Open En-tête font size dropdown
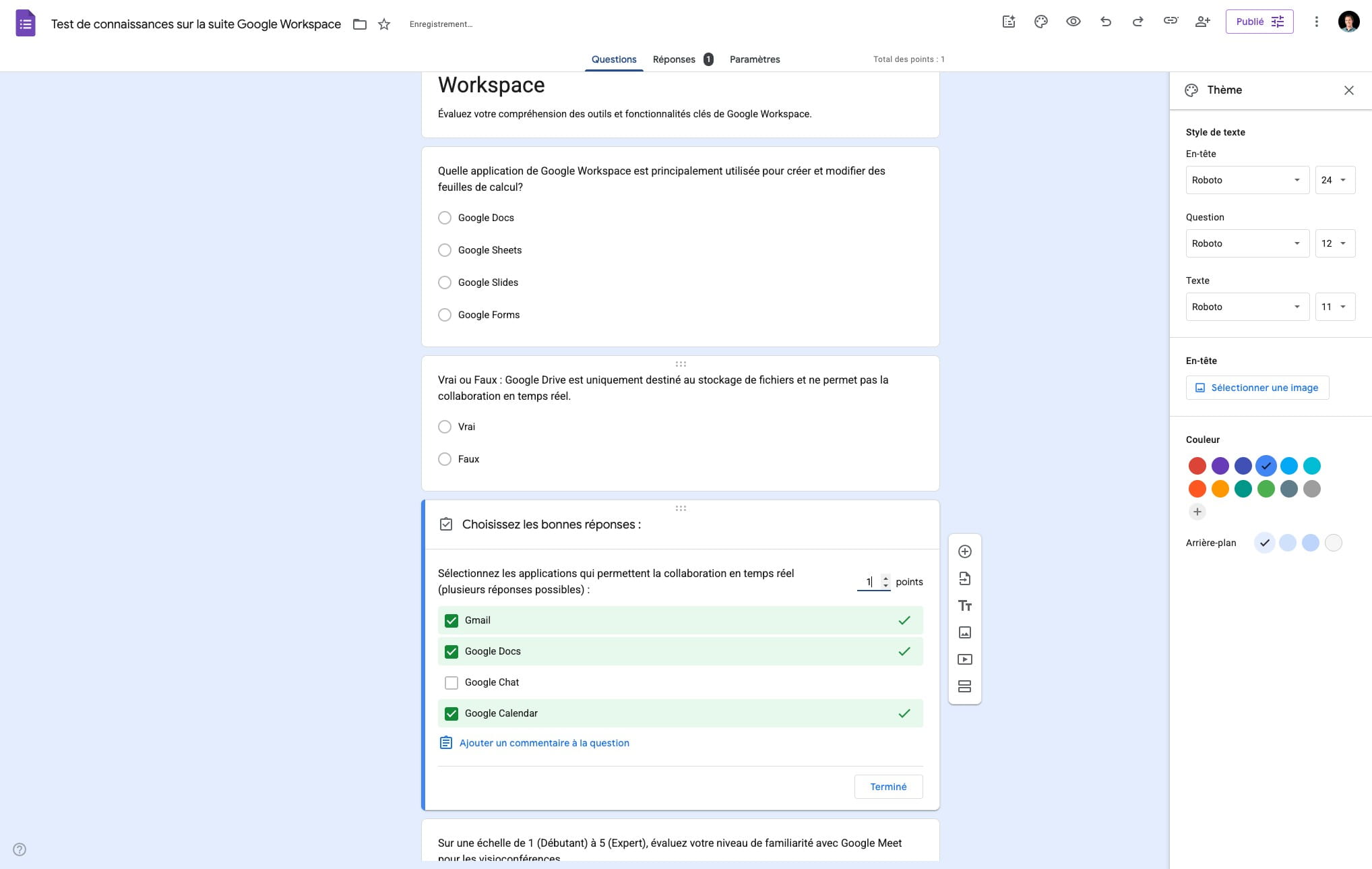 [x=1335, y=180]
